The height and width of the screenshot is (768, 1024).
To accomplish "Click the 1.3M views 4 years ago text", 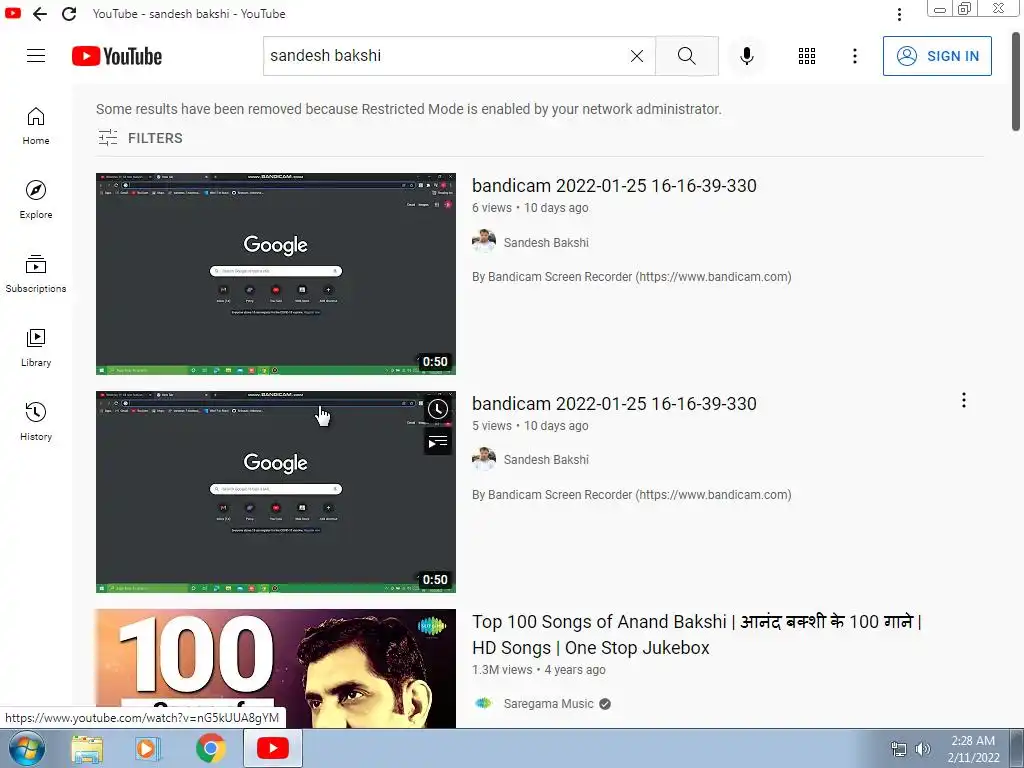I will [539, 669].
